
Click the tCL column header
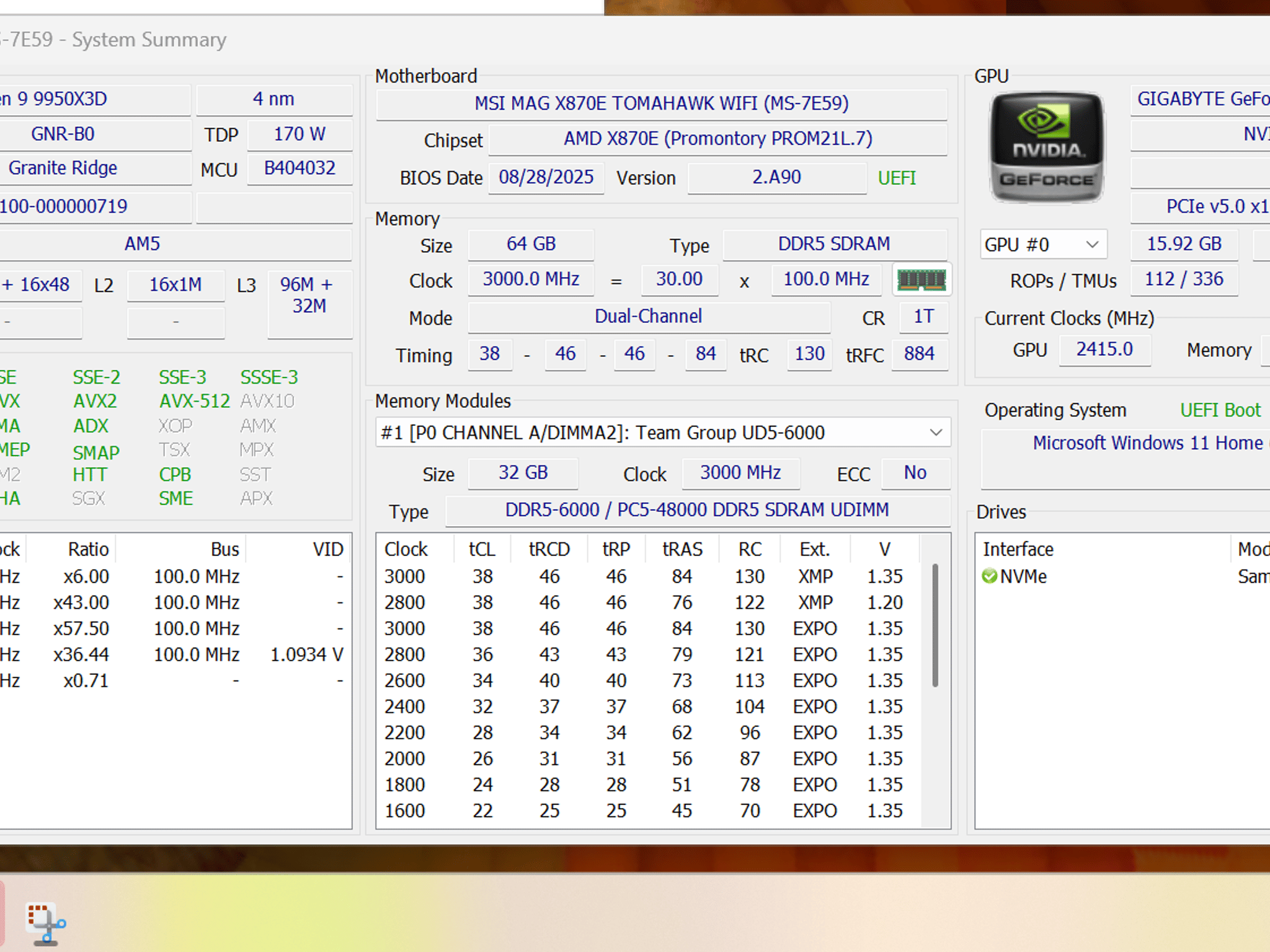pyautogui.click(x=482, y=549)
